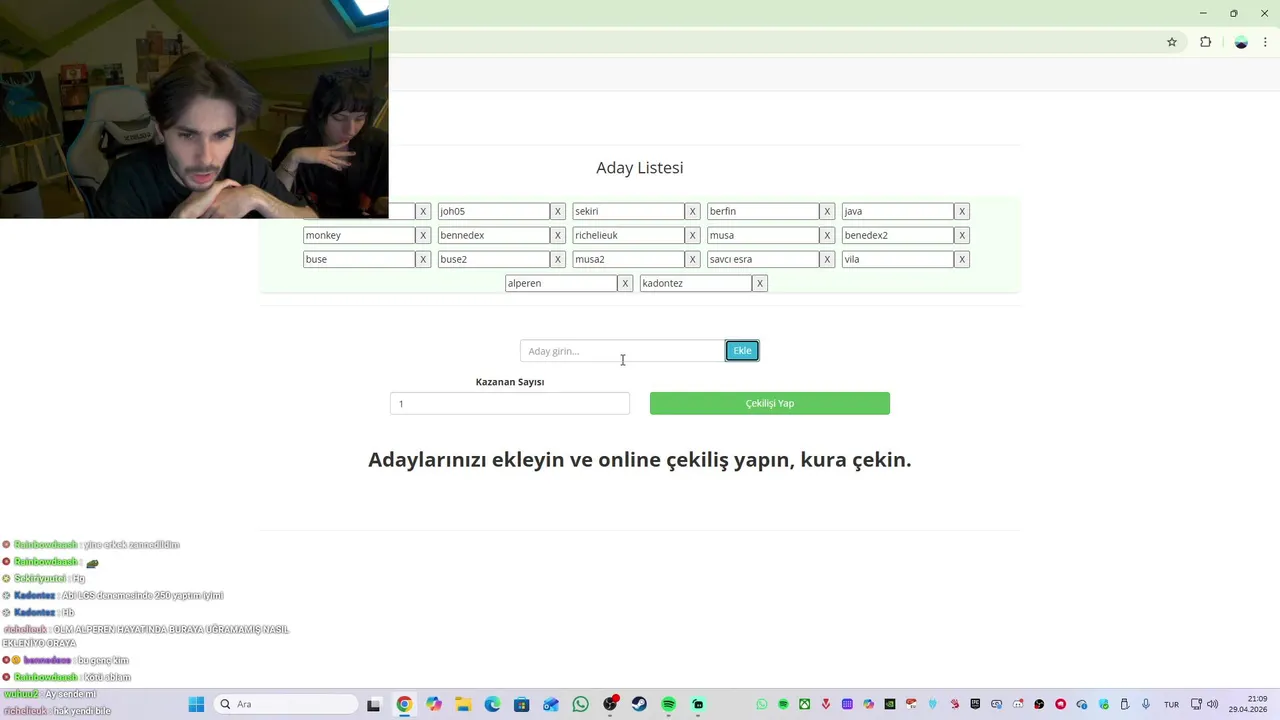Screen dimensions: 1280x720
Task: Open Microsoft Edge from the taskbar
Action: (x=492, y=704)
